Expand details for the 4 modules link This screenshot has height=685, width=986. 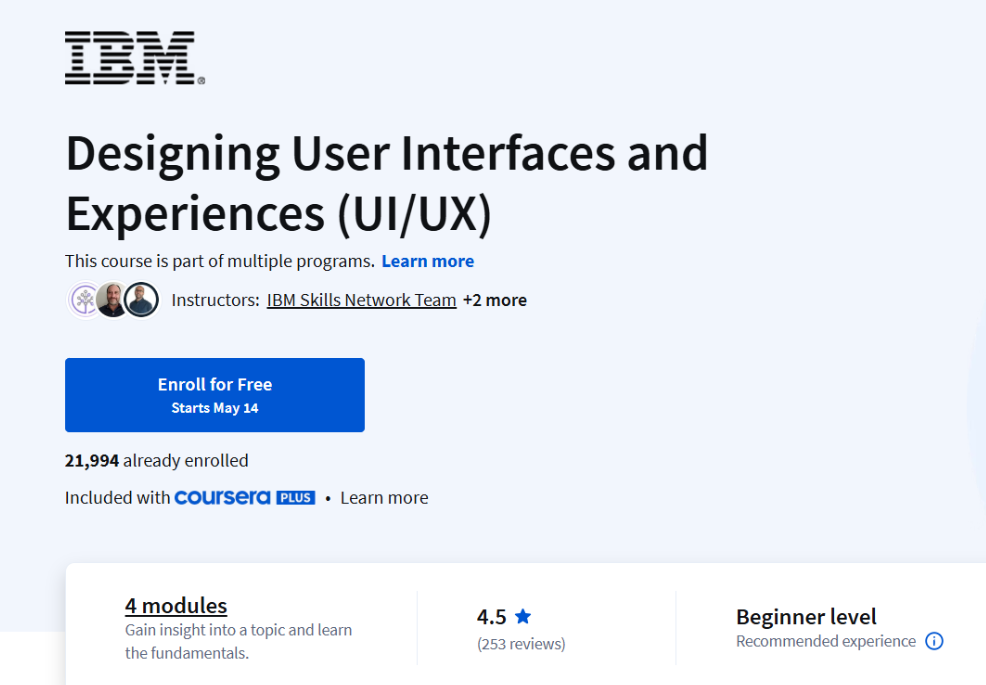[x=175, y=605]
